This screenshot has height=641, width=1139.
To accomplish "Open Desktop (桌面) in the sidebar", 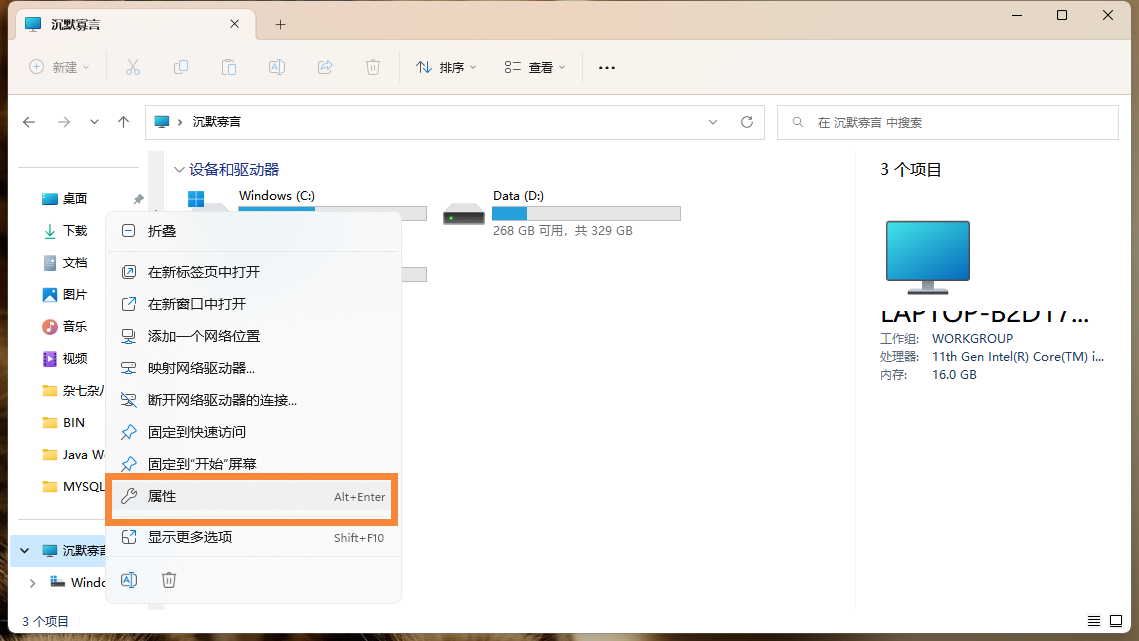I will click(x=74, y=198).
